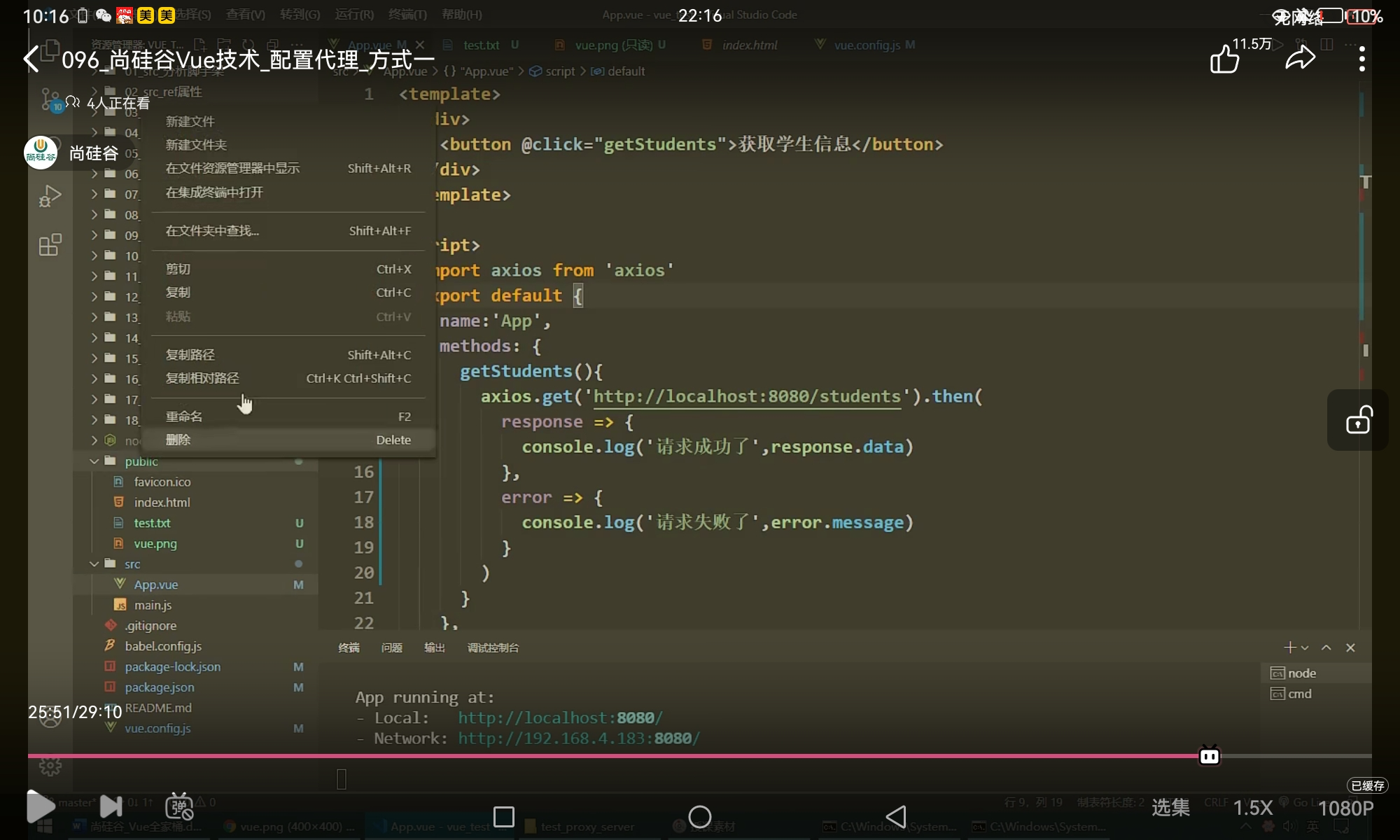
Task: Toggle the danmaku bullet comments icon
Action: coord(179,806)
